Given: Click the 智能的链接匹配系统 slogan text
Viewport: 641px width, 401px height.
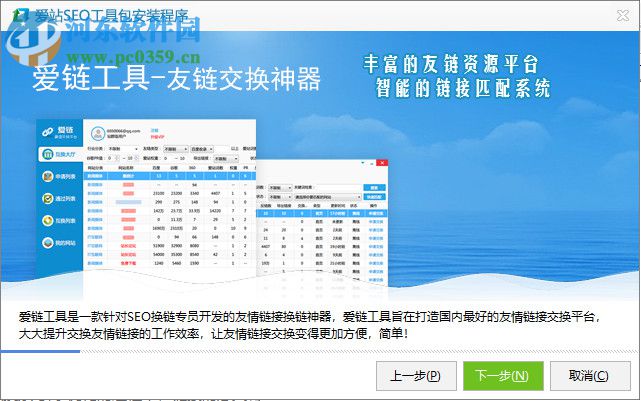Looking at the screenshot, I should [x=463, y=88].
